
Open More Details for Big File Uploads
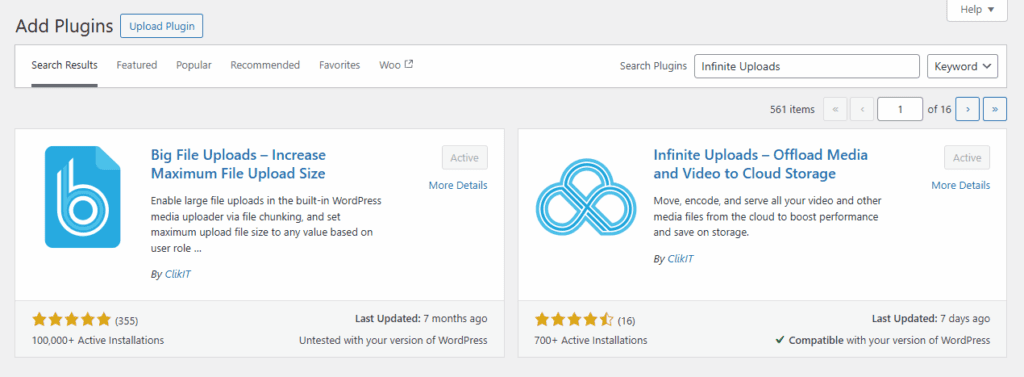pos(458,186)
